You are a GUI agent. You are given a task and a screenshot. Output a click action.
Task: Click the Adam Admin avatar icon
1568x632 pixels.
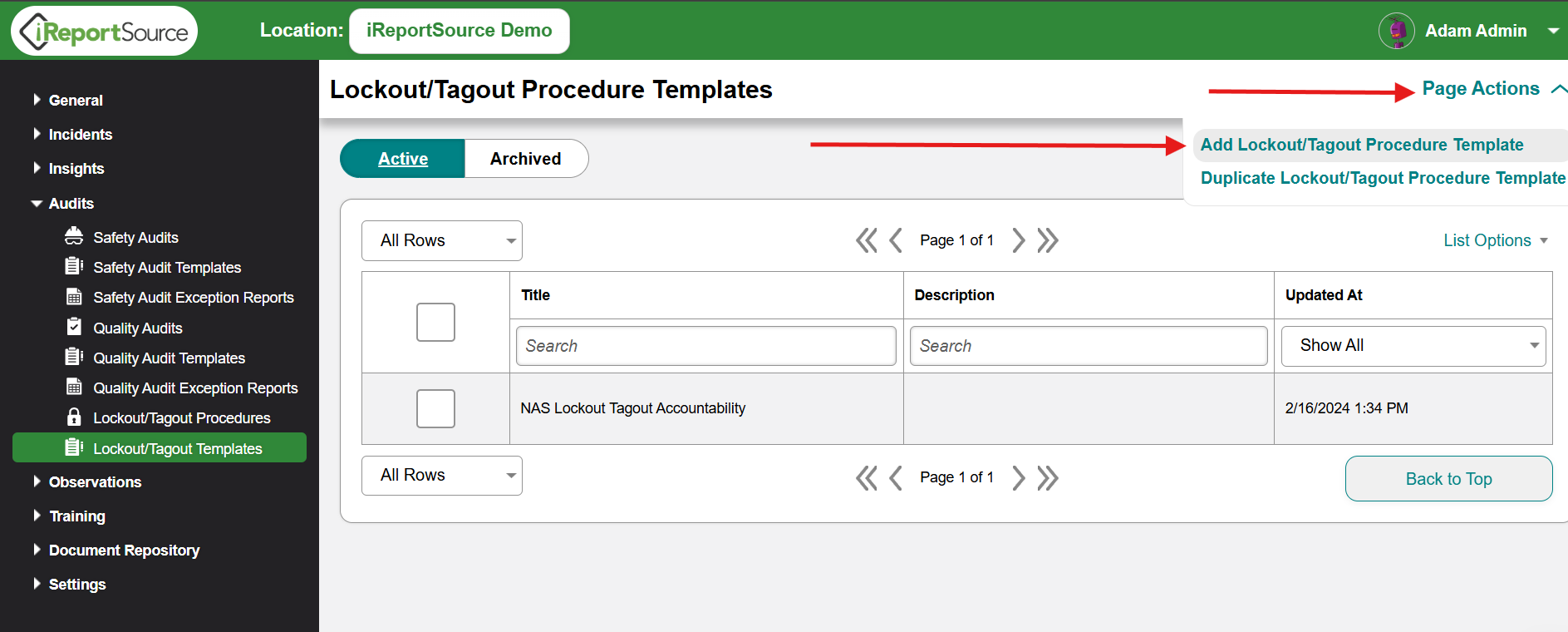[x=1397, y=31]
